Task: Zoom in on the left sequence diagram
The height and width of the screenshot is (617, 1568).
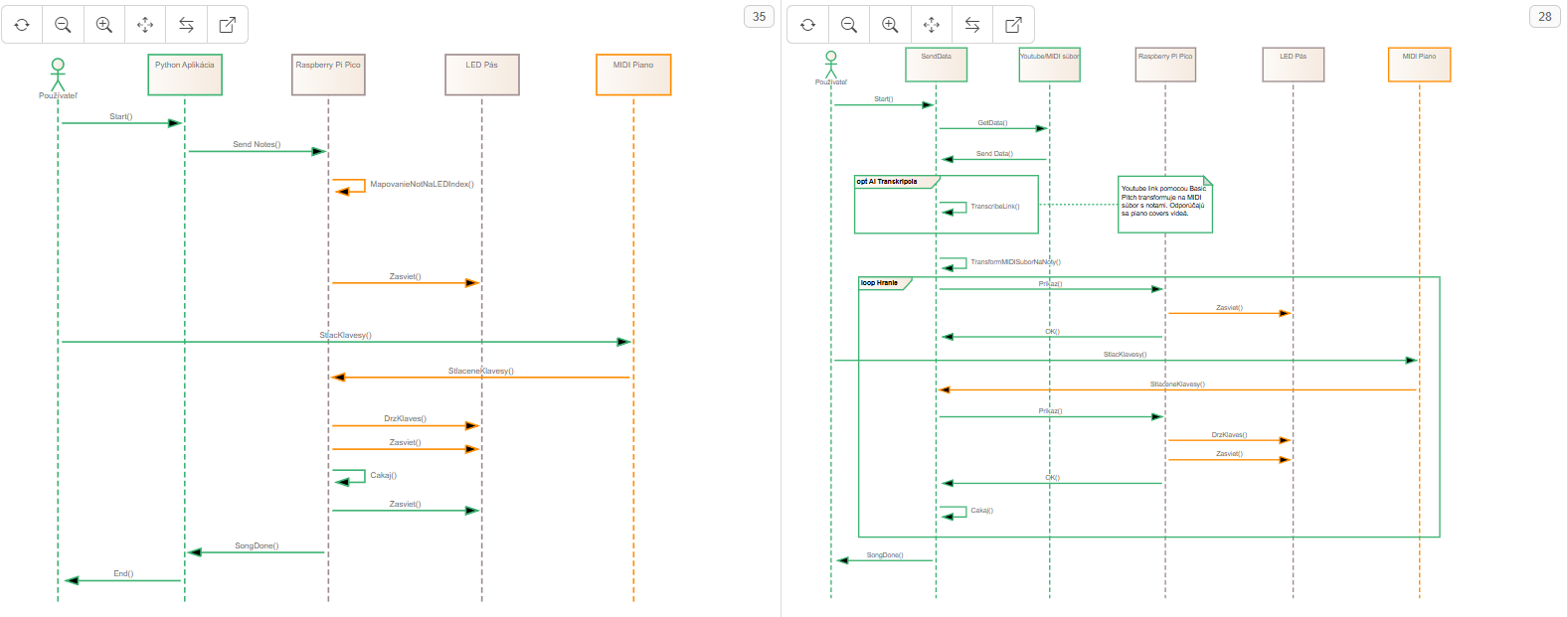Action: click(x=104, y=25)
